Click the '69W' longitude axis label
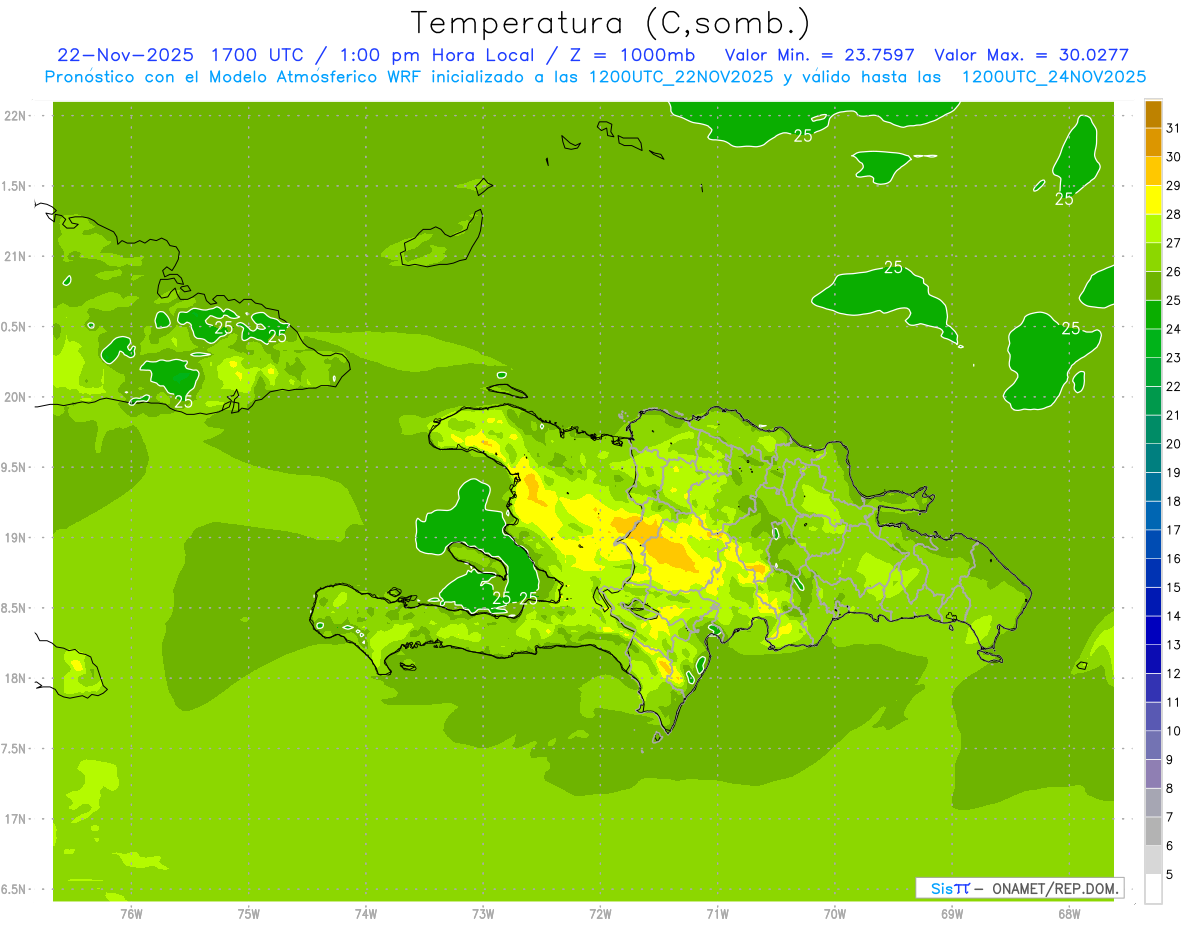The height and width of the screenshot is (927, 1200). click(x=952, y=914)
